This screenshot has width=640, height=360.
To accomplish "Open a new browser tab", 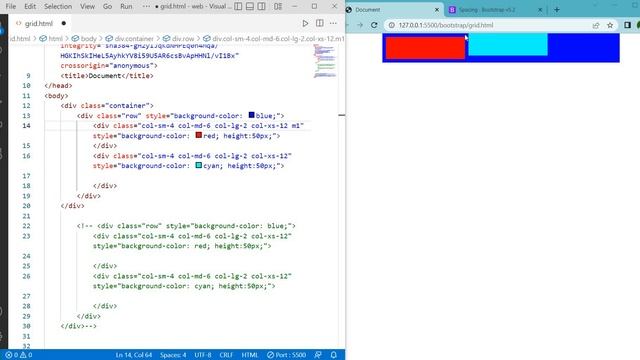I will 557,9.
